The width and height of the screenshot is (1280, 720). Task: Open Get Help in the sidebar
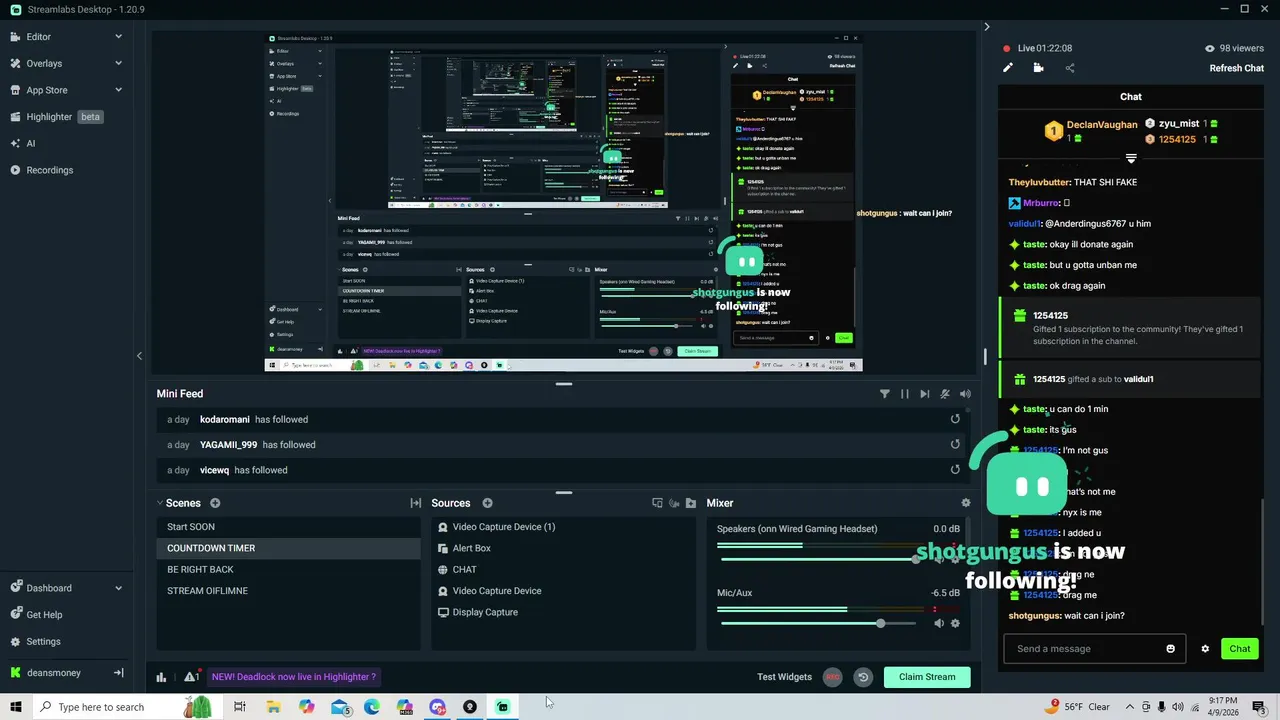click(44, 615)
